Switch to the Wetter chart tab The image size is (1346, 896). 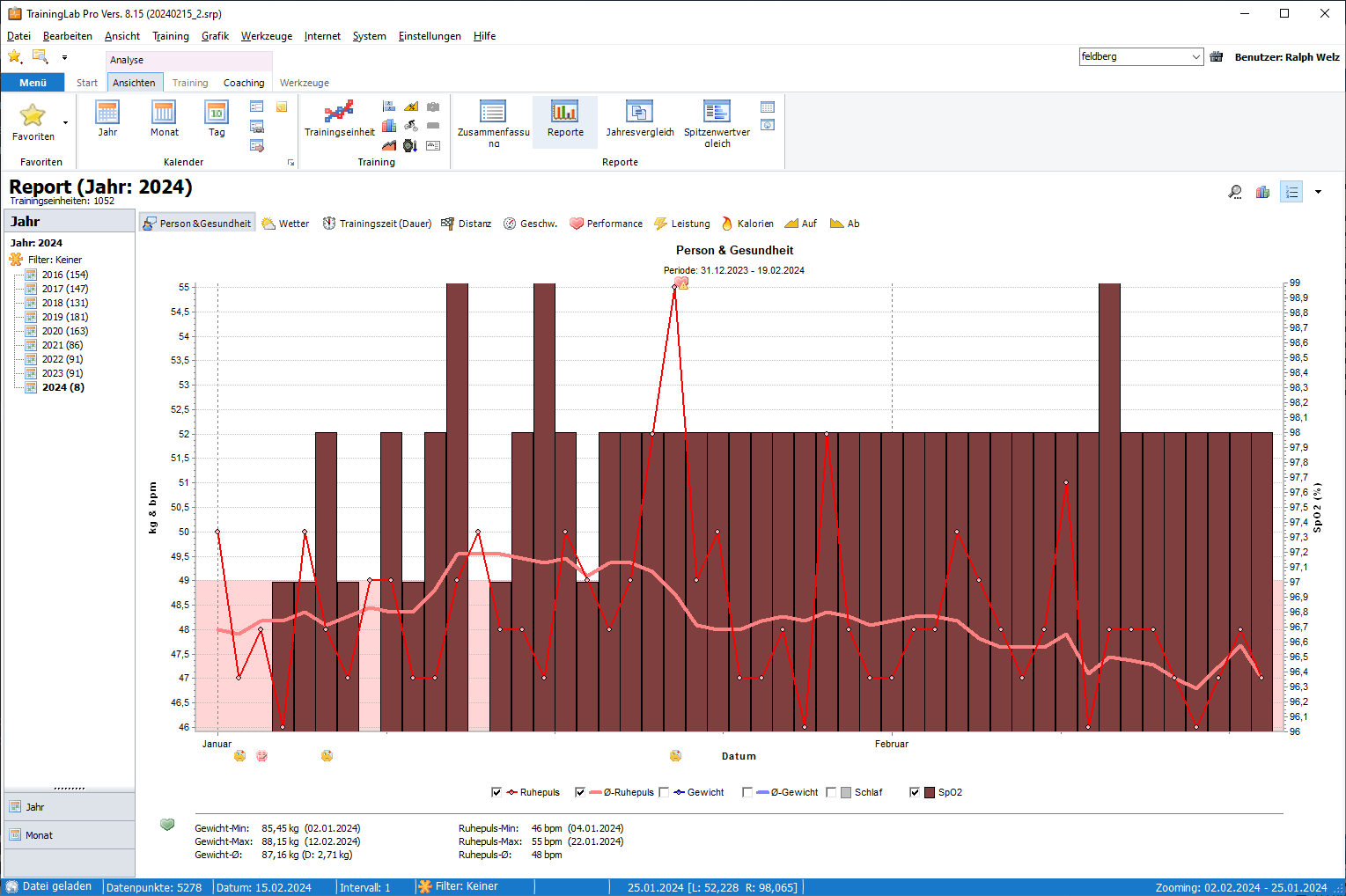tap(285, 224)
